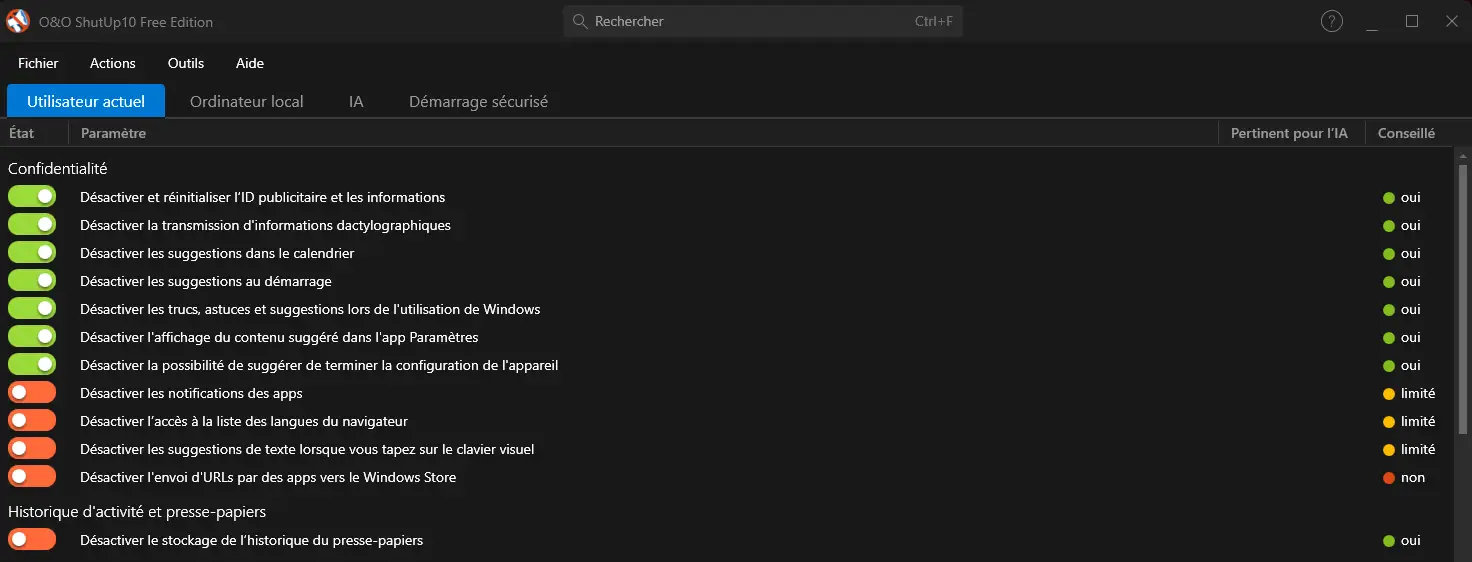Click the vertical scrollbar thumb
The height and width of the screenshot is (562, 1472).
[x=1464, y=299]
